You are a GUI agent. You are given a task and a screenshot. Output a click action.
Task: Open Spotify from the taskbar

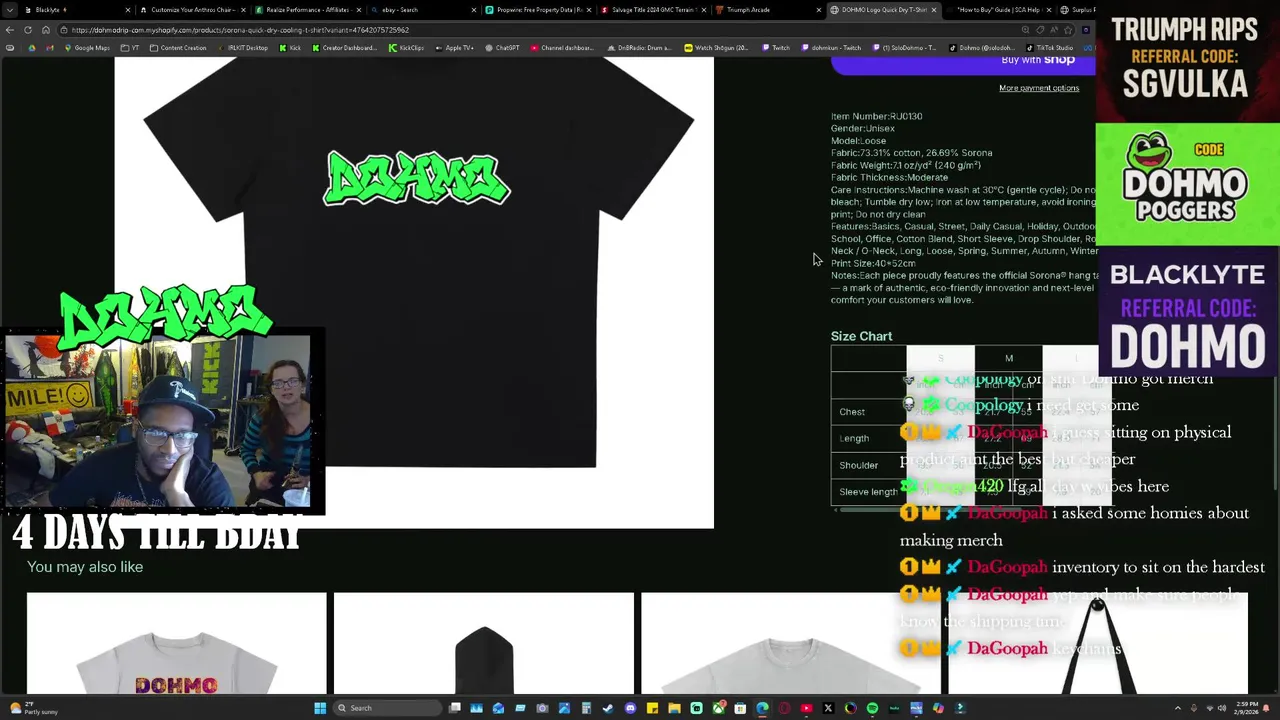[x=872, y=708]
